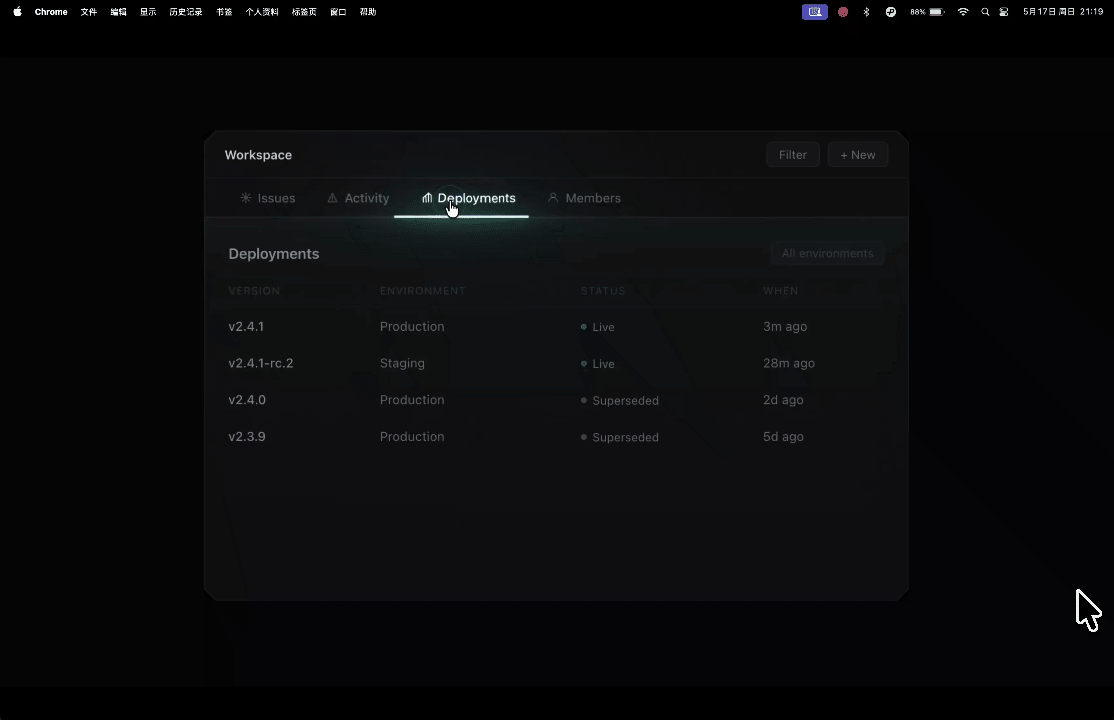Click the STATUS column header

coord(603,291)
